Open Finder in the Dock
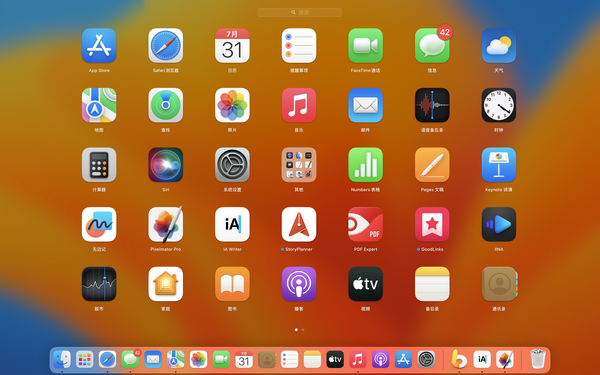Image resolution: width=600 pixels, height=375 pixels. [x=62, y=359]
